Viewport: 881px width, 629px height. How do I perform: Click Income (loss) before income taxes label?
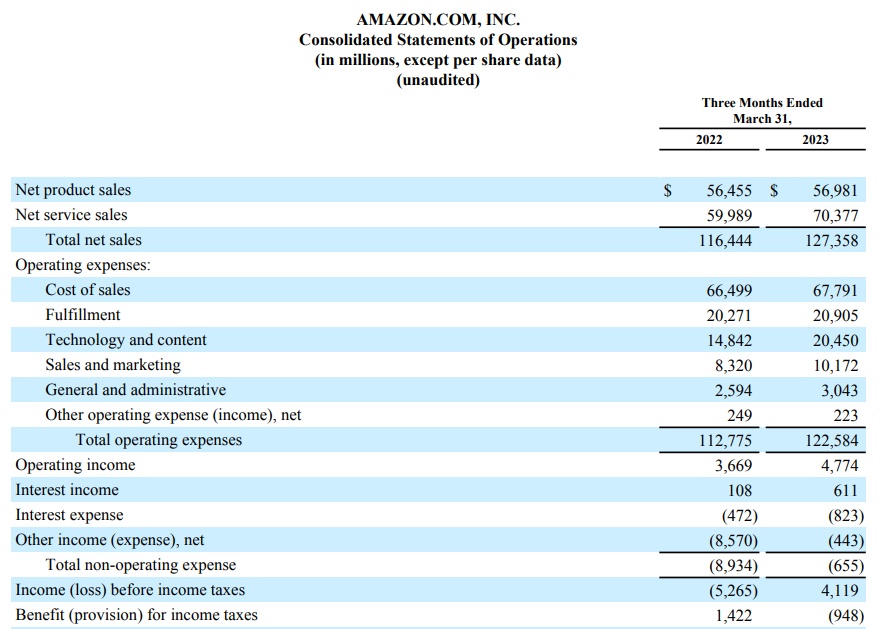[130, 590]
